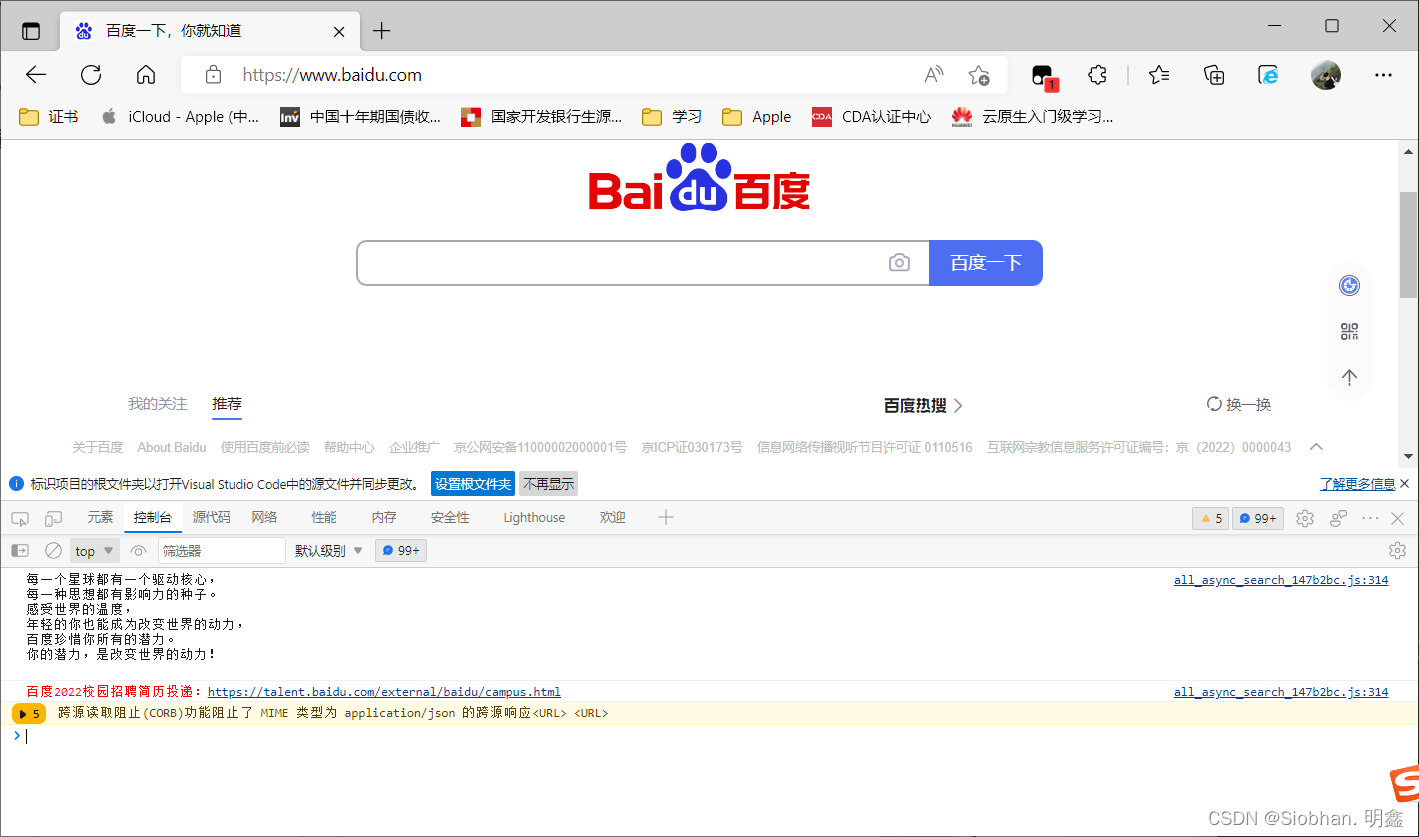Click the 百度一下 search button
Viewport: 1419px width, 837px height.
pyautogui.click(x=986, y=263)
